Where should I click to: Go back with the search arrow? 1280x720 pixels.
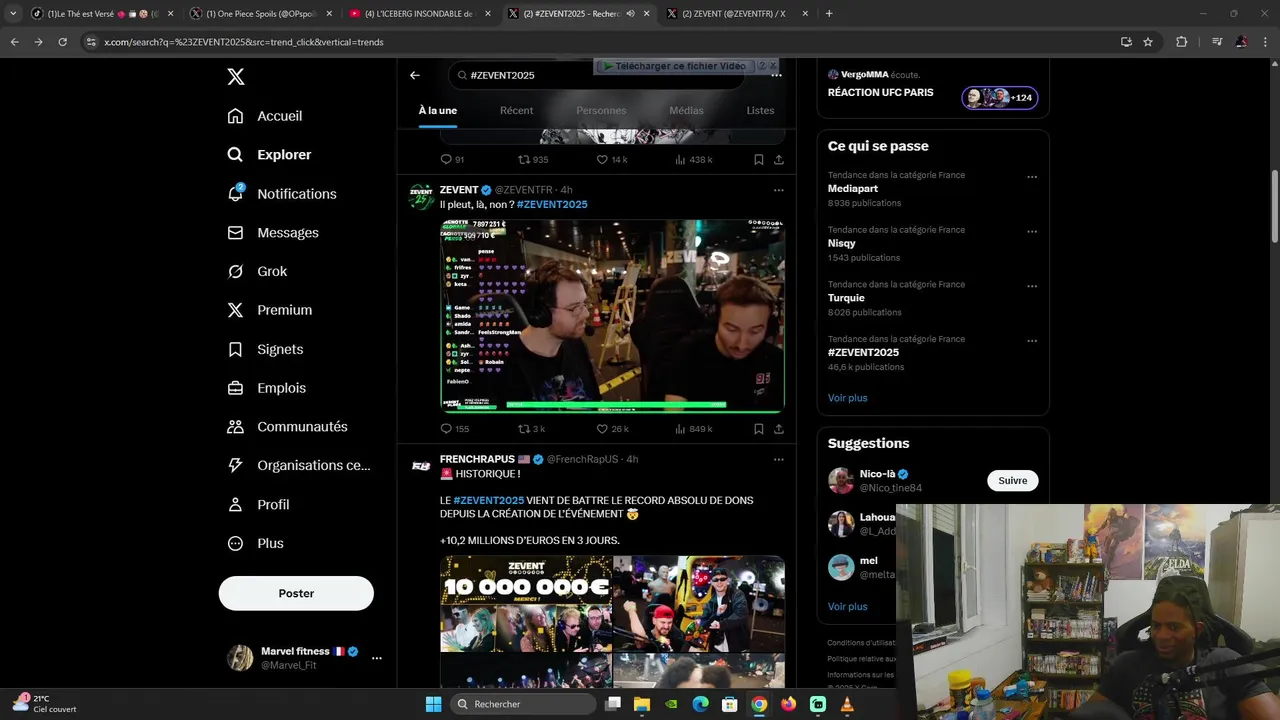tap(415, 75)
